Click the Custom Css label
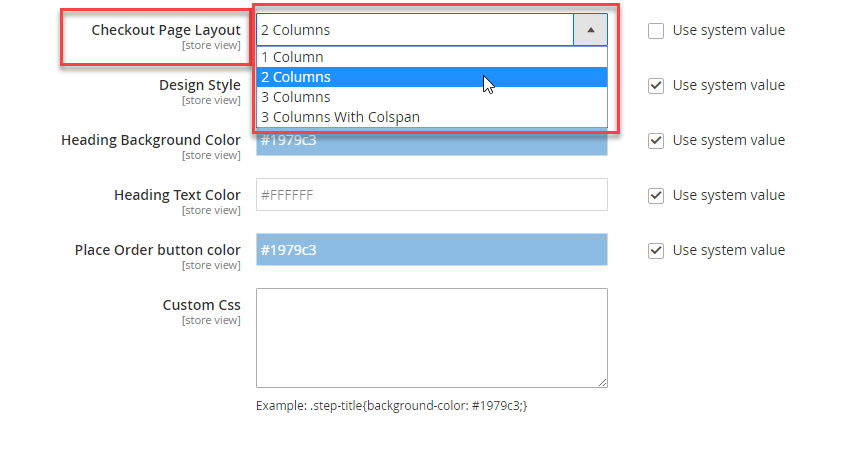Viewport: 863px width, 453px height. pos(201,305)
